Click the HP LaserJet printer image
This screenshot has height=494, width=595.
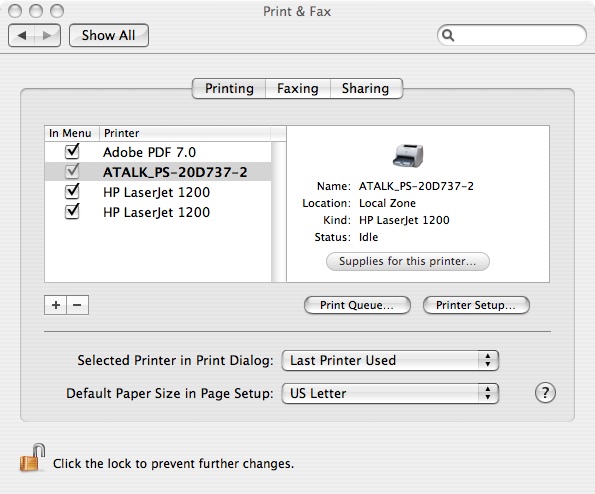[408, 156]
